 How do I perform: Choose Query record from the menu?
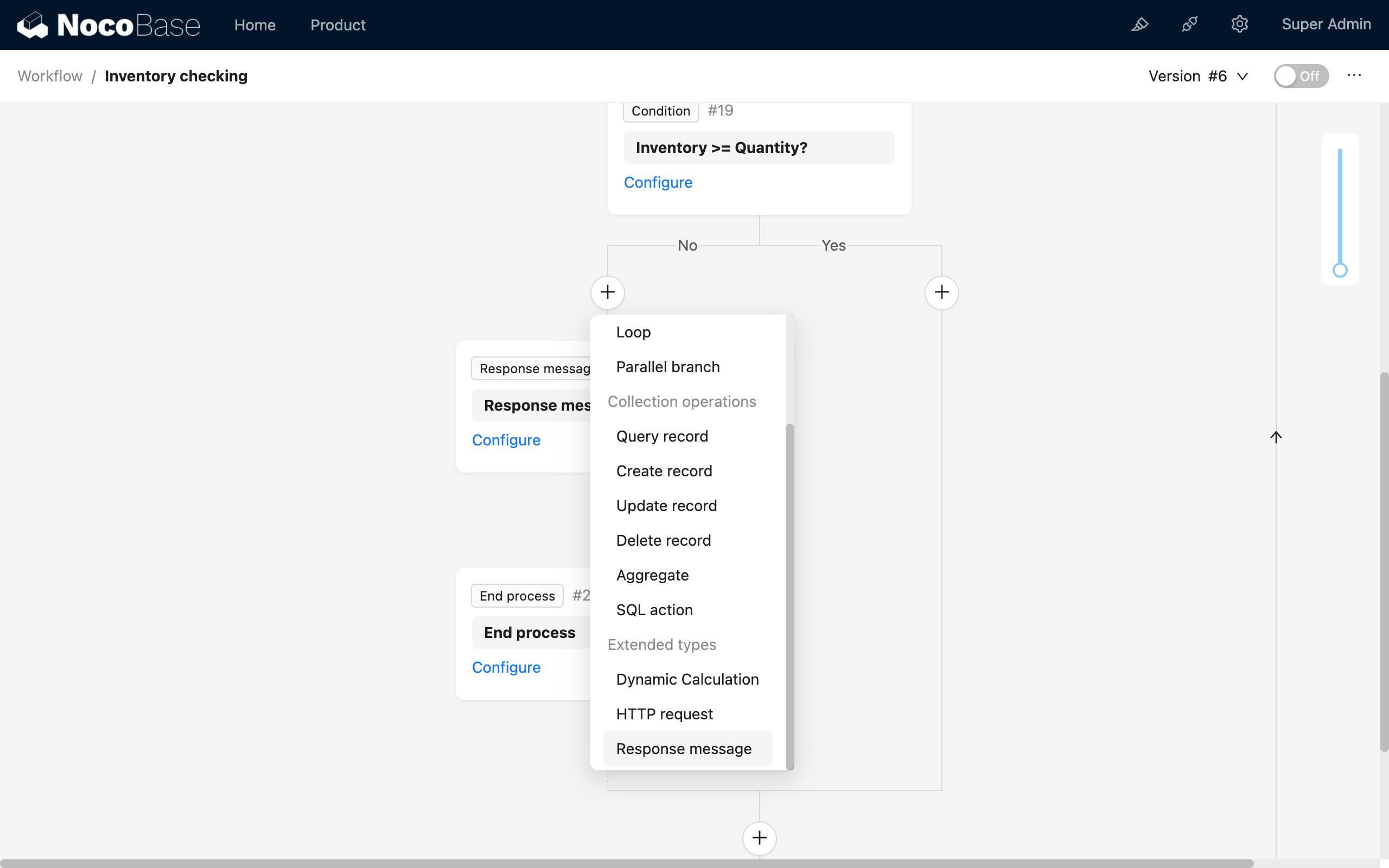pyautogui.click(x=662, y=436)
